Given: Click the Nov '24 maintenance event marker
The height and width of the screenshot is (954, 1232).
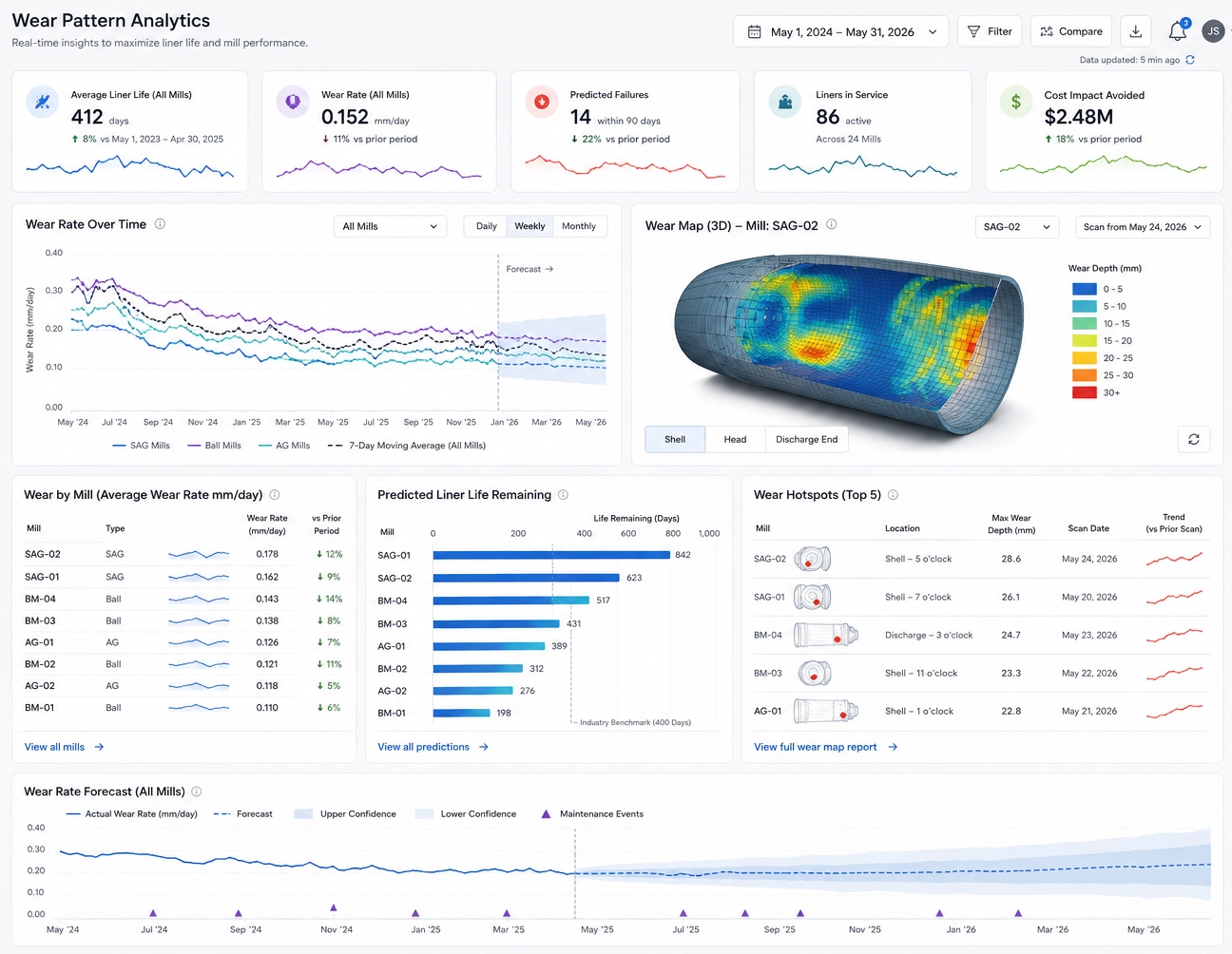Looking at the screenshot, I should pyautogui.click(x=334, y=907).
